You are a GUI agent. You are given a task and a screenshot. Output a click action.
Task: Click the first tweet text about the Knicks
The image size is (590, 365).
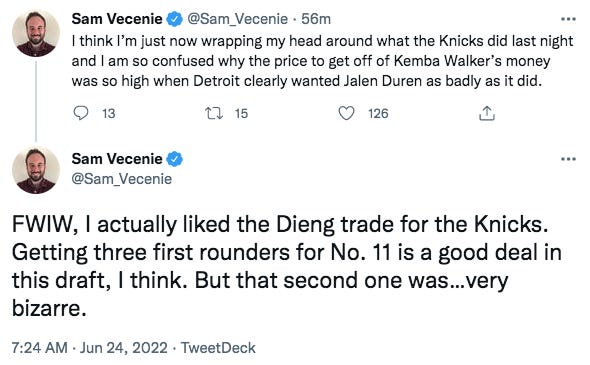point(322,61)
